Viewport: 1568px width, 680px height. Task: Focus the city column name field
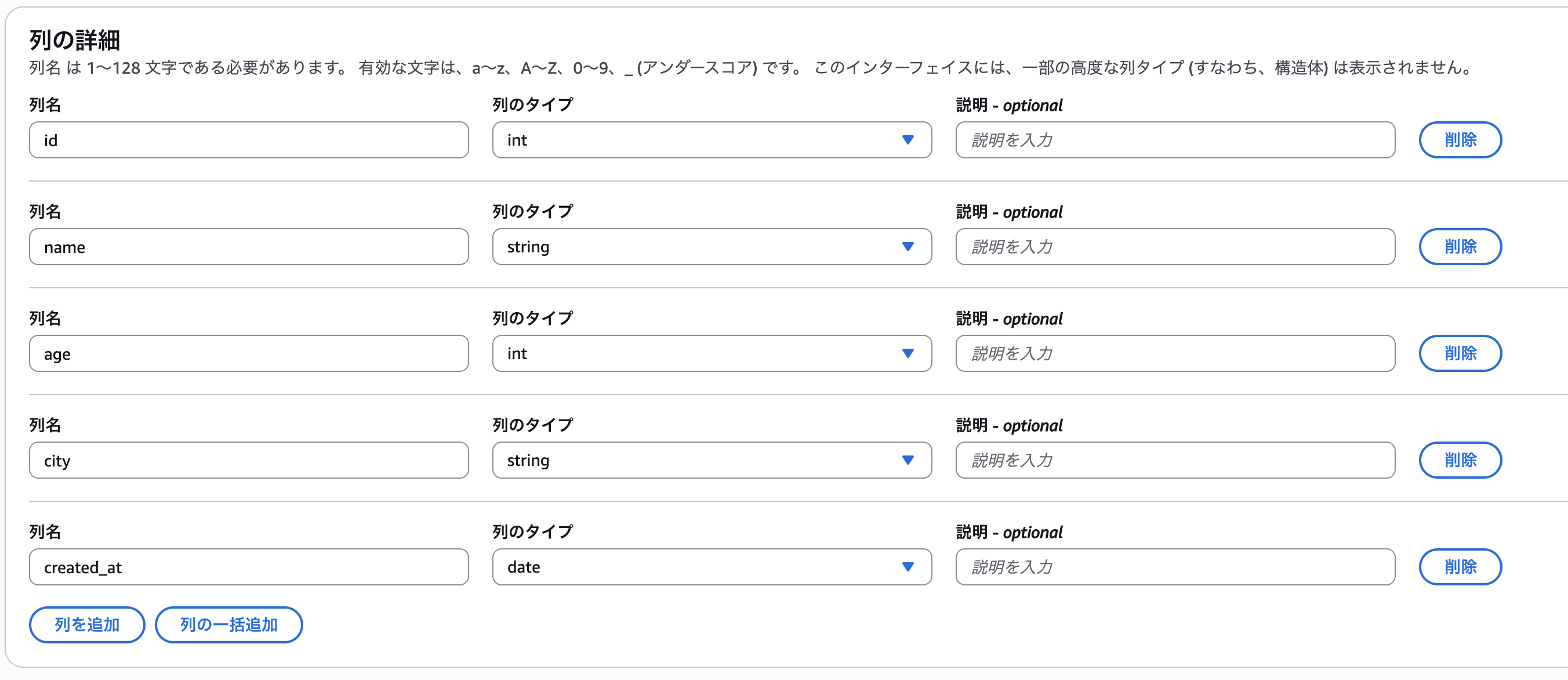pyautogui.click(x=248, y=460)
